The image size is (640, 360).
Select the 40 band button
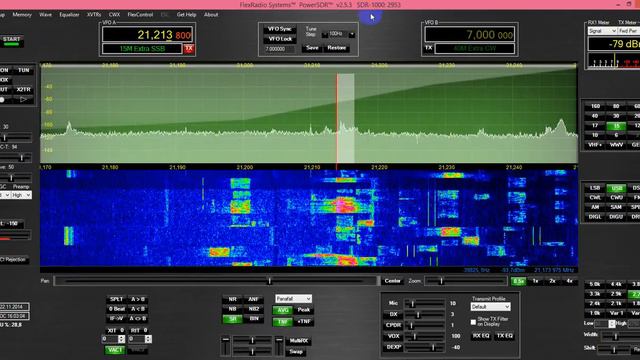point(595,116)
